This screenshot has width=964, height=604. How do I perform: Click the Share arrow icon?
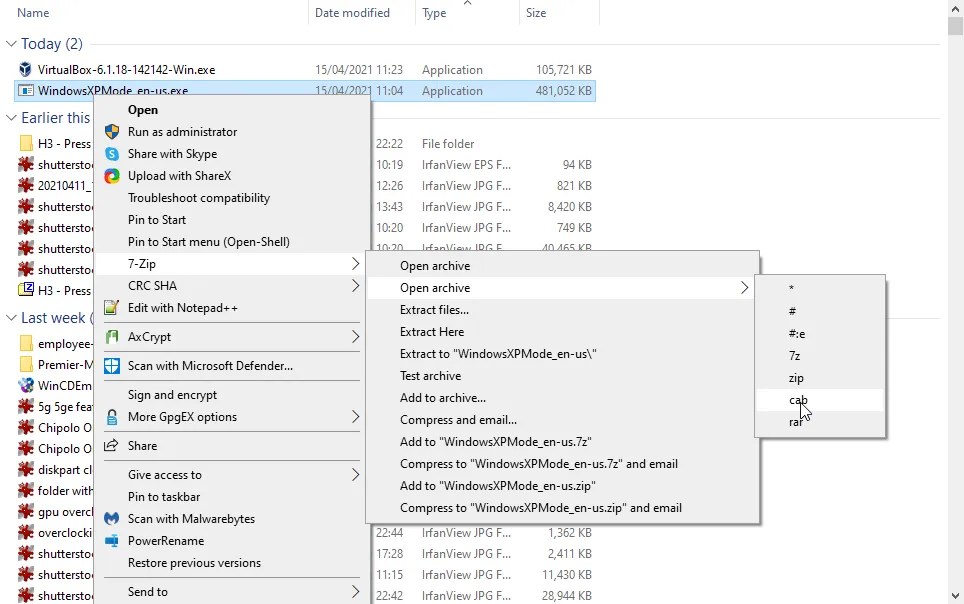(113, 446)
